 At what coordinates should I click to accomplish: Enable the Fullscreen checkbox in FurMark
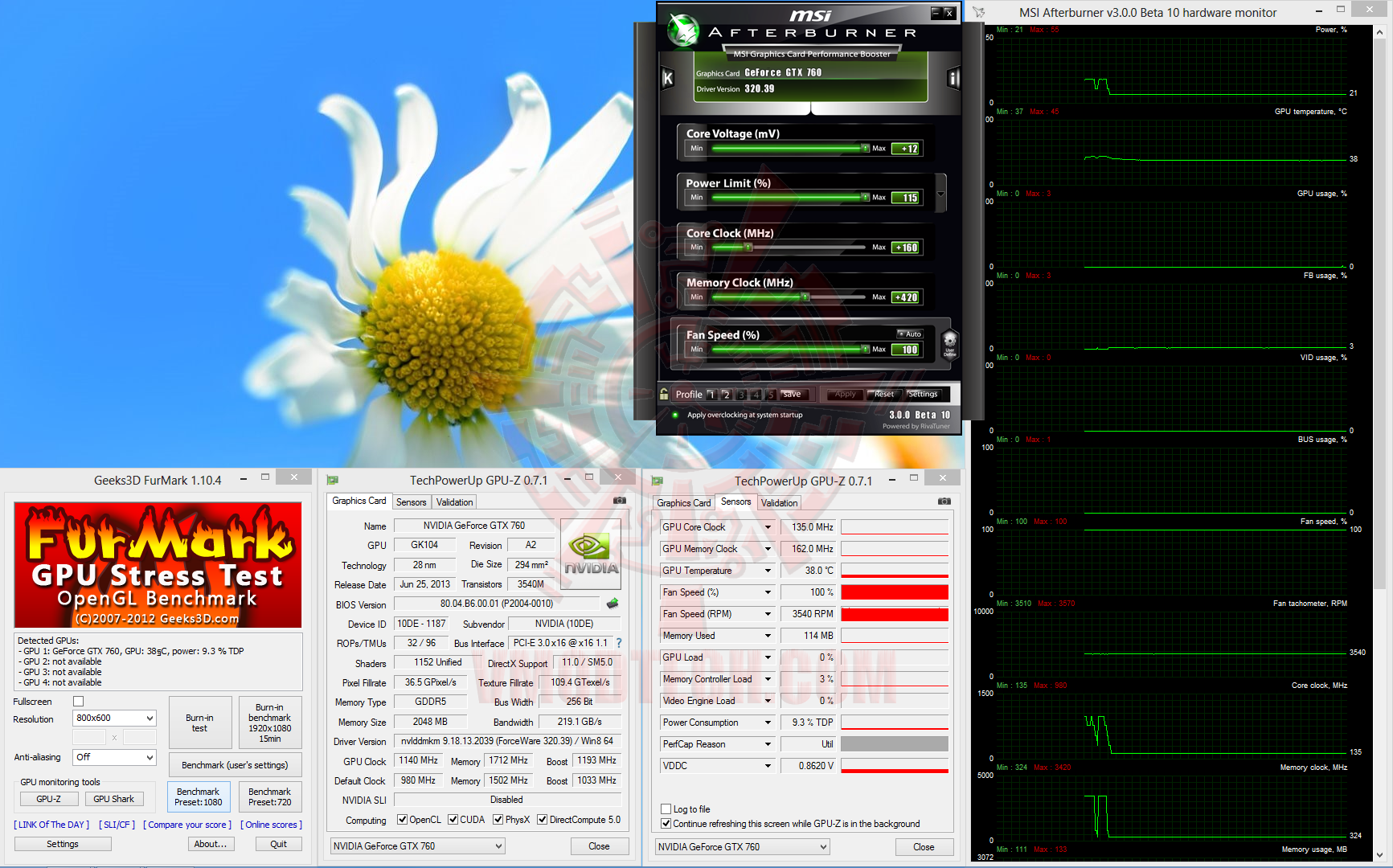coord(79,702)
